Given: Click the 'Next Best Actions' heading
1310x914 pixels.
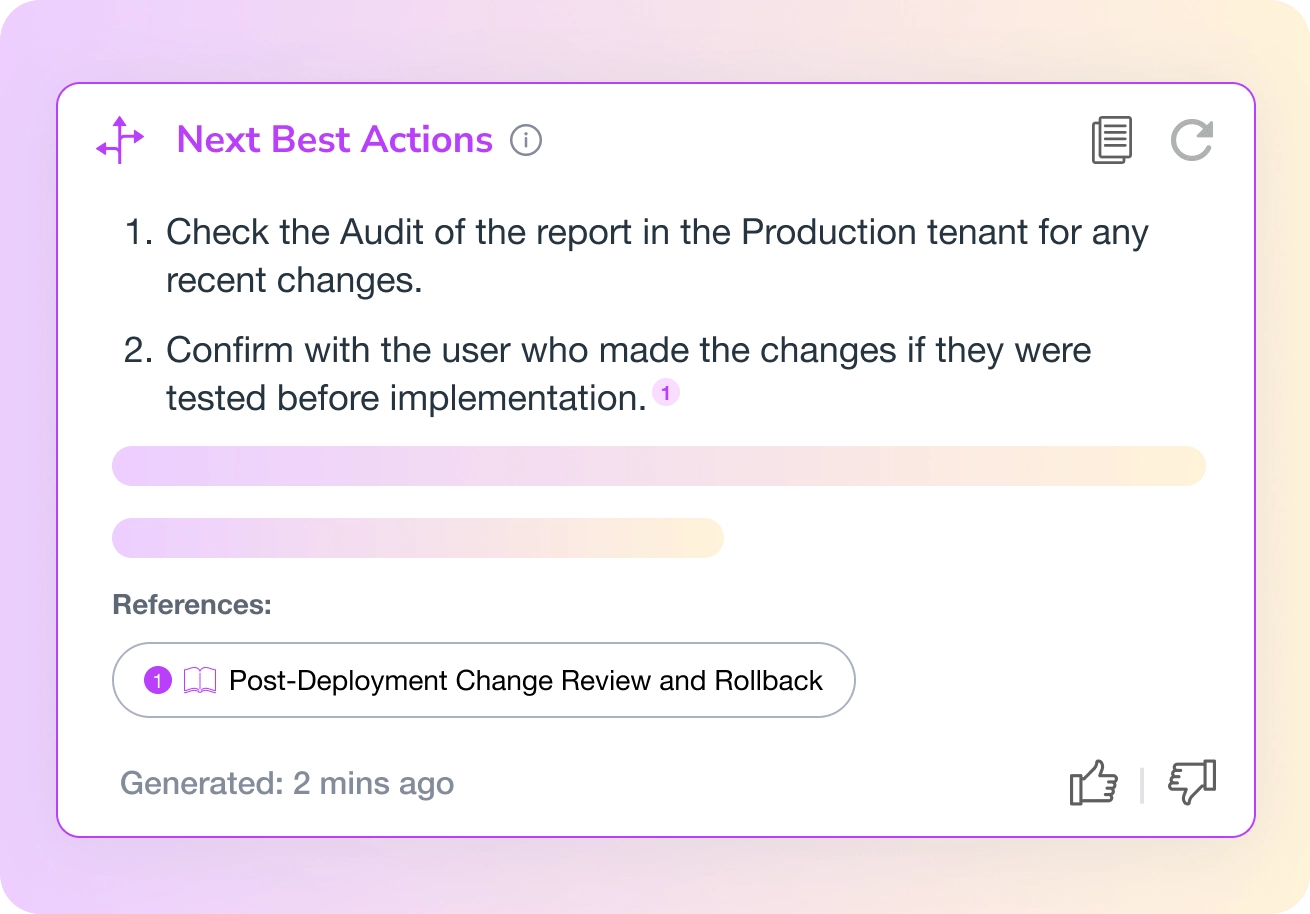Looking at the screenshot, I should [334, 140].
